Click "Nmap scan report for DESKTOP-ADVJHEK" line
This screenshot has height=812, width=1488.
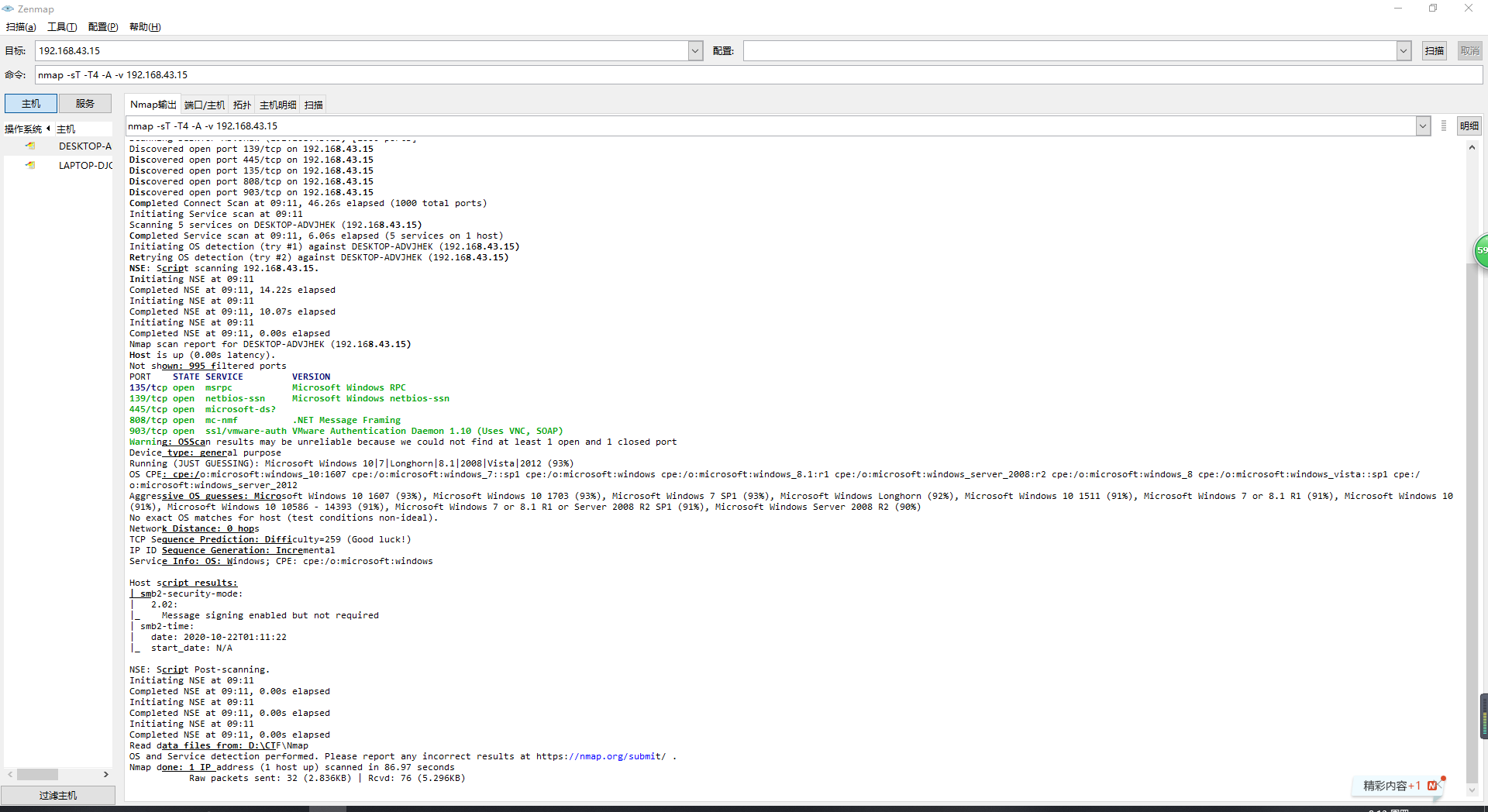270,344
